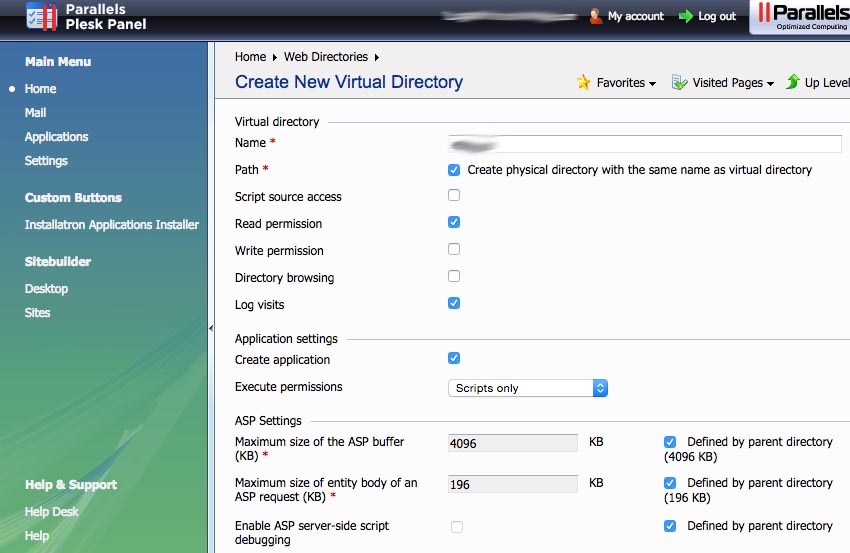
Task: Toggle Enable ASP server-side script debugging checkbox
Action: click(457, 527)
